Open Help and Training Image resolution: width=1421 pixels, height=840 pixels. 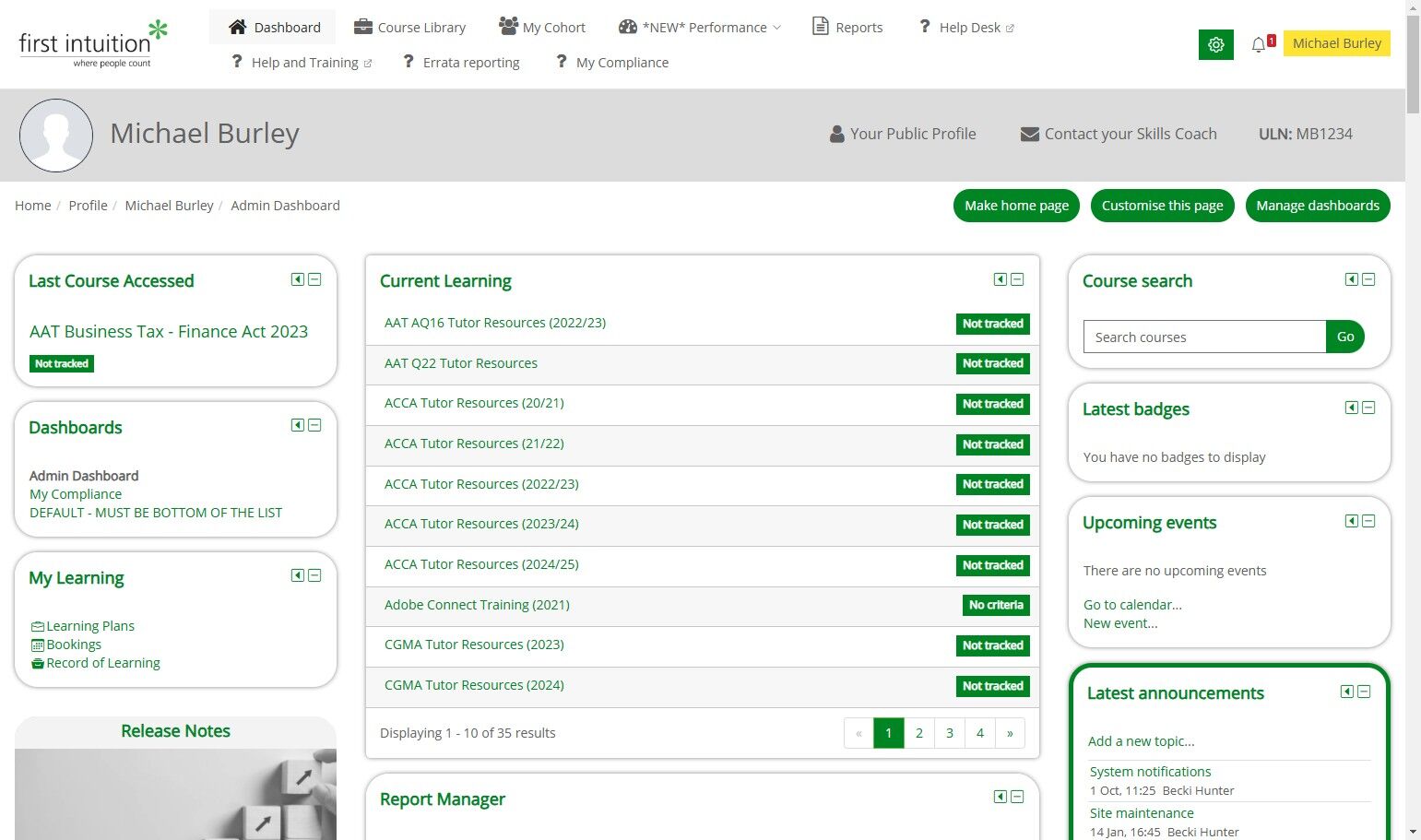point(301,63)
